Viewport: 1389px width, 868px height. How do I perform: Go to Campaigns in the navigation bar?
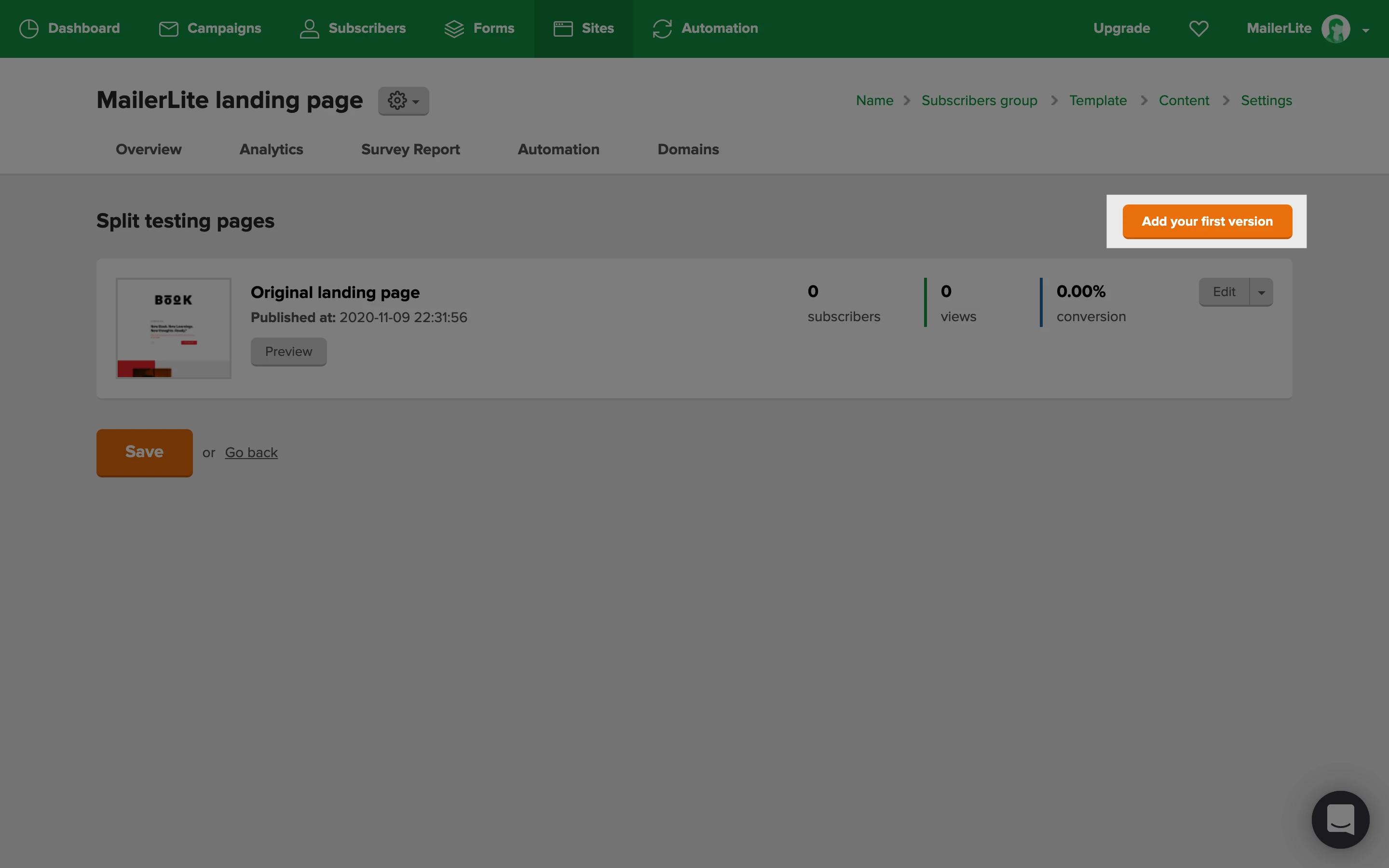click(x=209, y=28)
